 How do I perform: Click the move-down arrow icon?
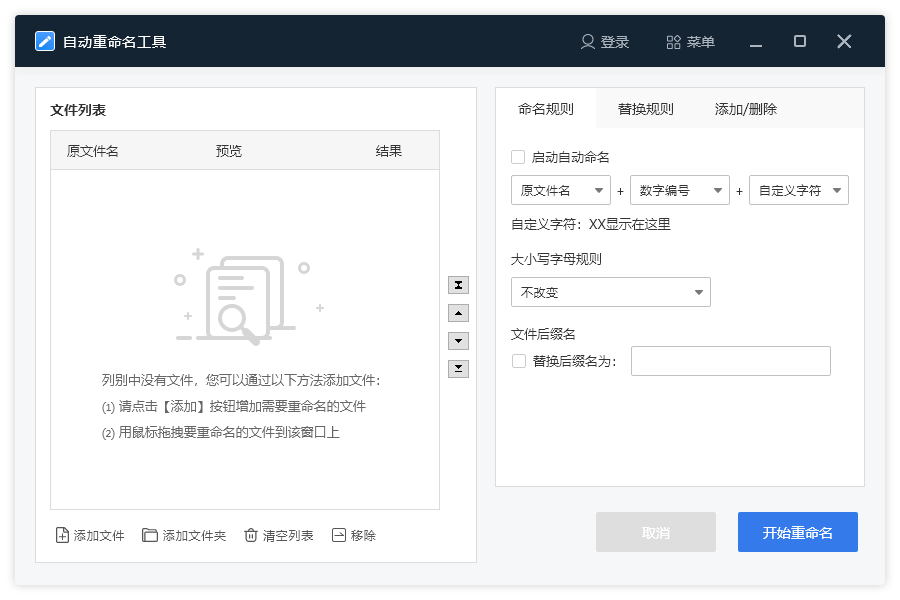458,341
